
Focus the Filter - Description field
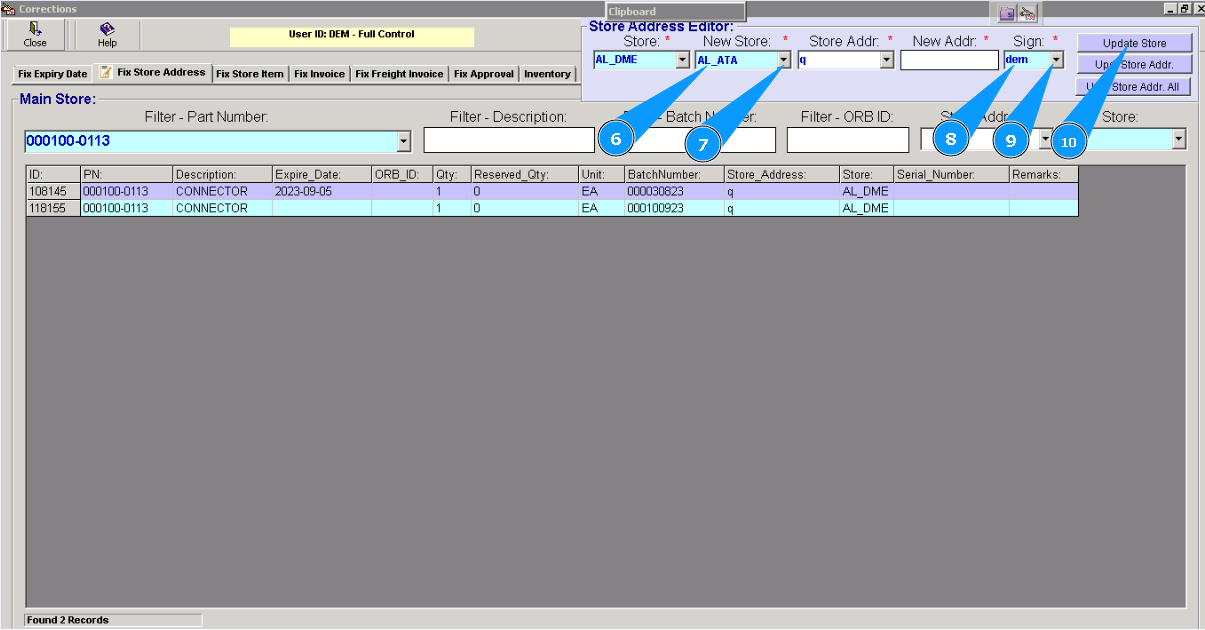[x=508, y=140]
